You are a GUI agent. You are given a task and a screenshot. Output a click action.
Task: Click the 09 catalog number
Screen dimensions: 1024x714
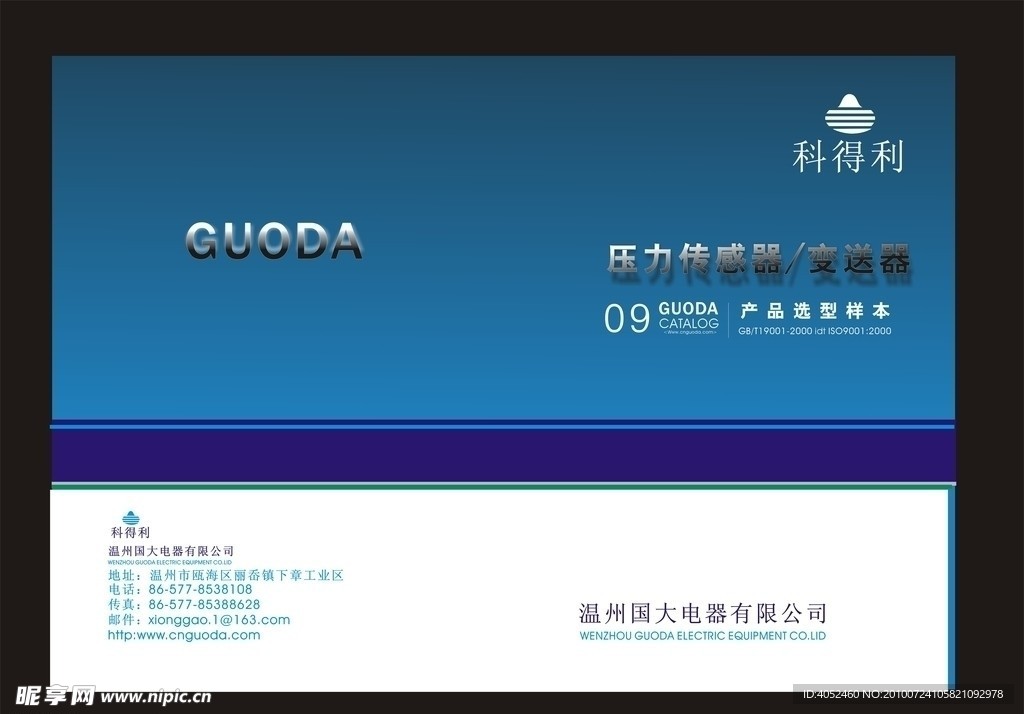click(627, 319)
